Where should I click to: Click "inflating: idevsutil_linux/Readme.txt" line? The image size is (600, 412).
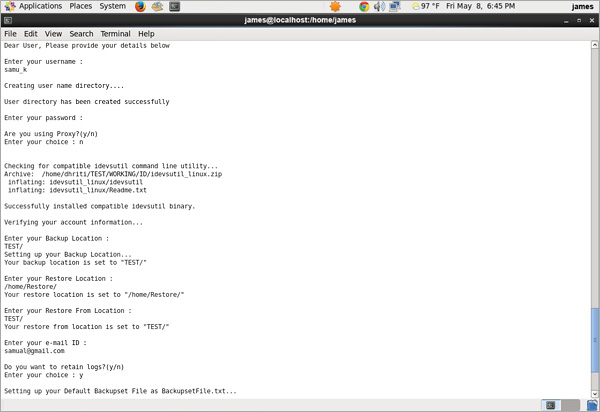tap(77, 190)
